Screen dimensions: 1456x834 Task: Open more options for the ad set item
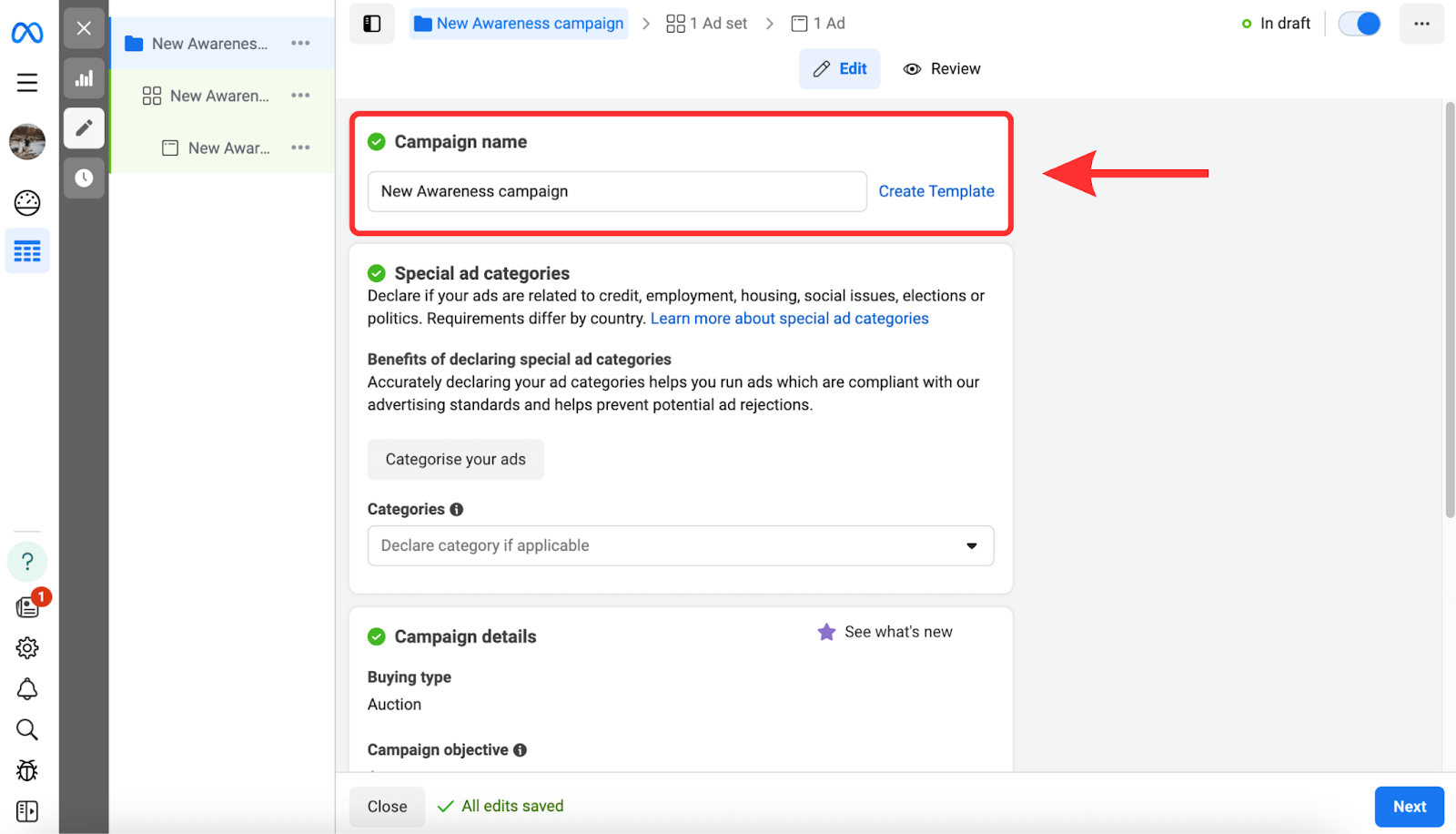300,96
